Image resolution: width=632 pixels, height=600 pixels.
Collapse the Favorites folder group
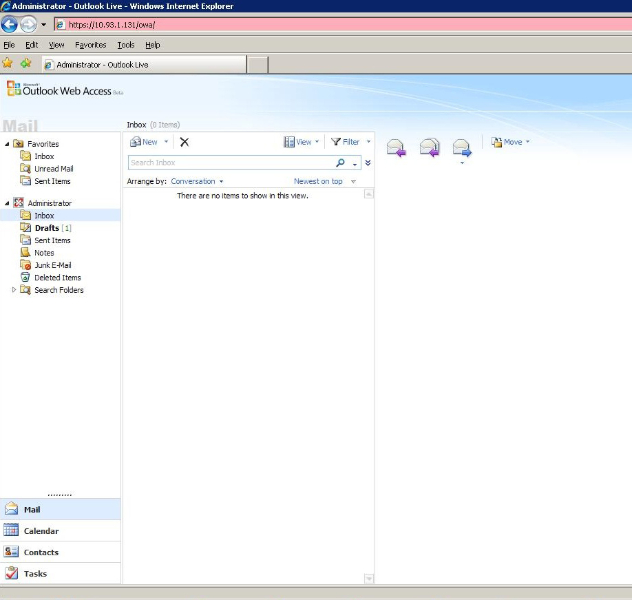tap(7, 144)
